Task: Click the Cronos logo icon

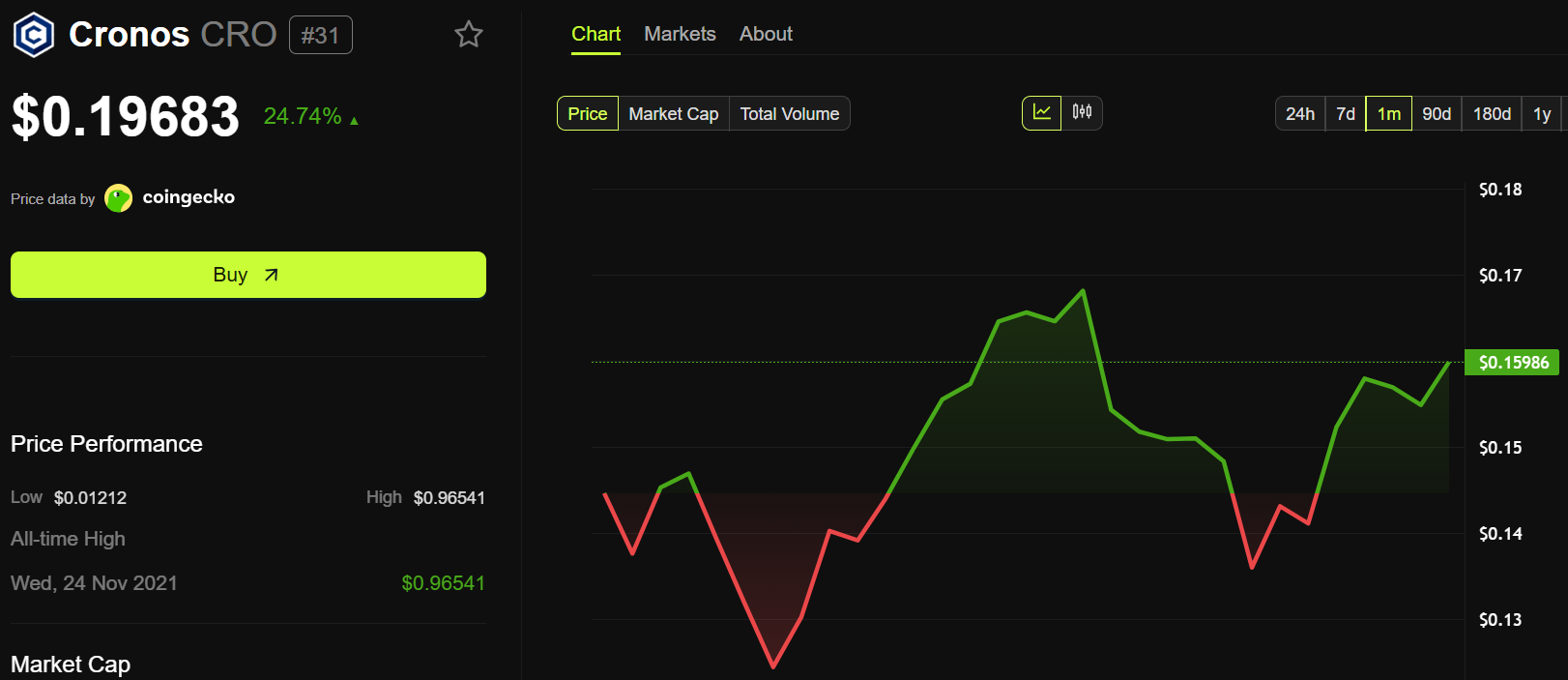Action: pos(34,34)
